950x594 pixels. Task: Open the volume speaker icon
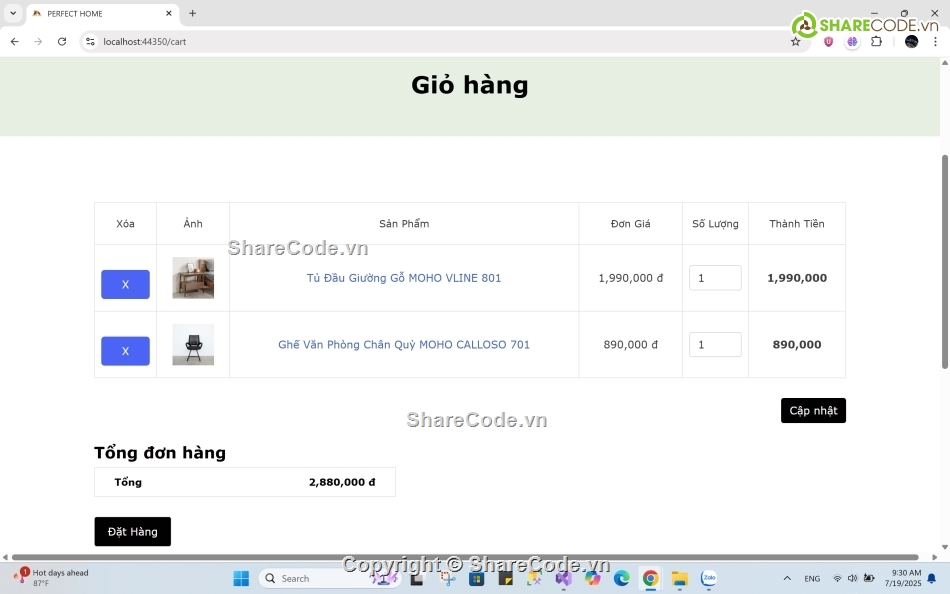point(852,579)
